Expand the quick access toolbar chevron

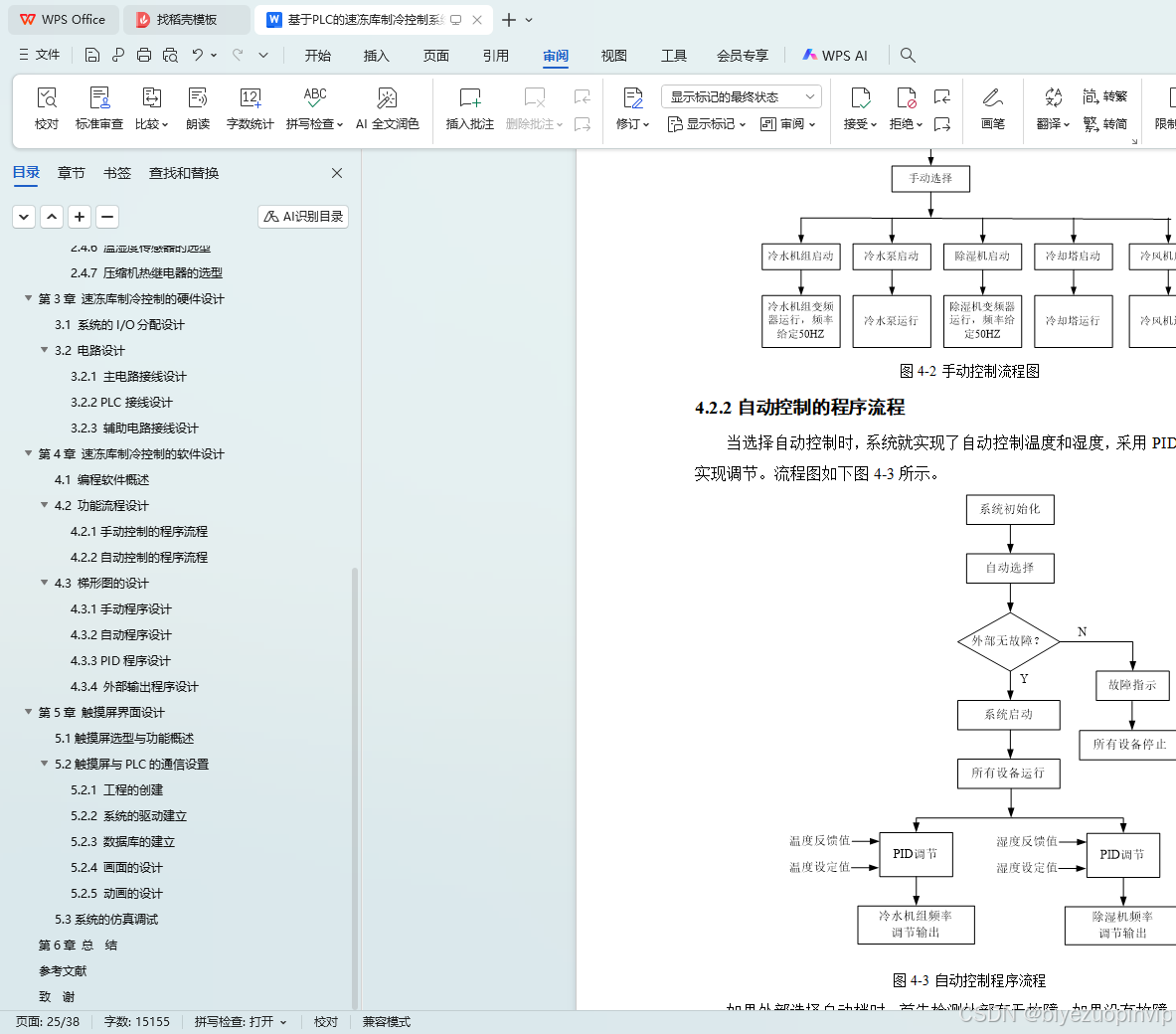click(263, 55)
